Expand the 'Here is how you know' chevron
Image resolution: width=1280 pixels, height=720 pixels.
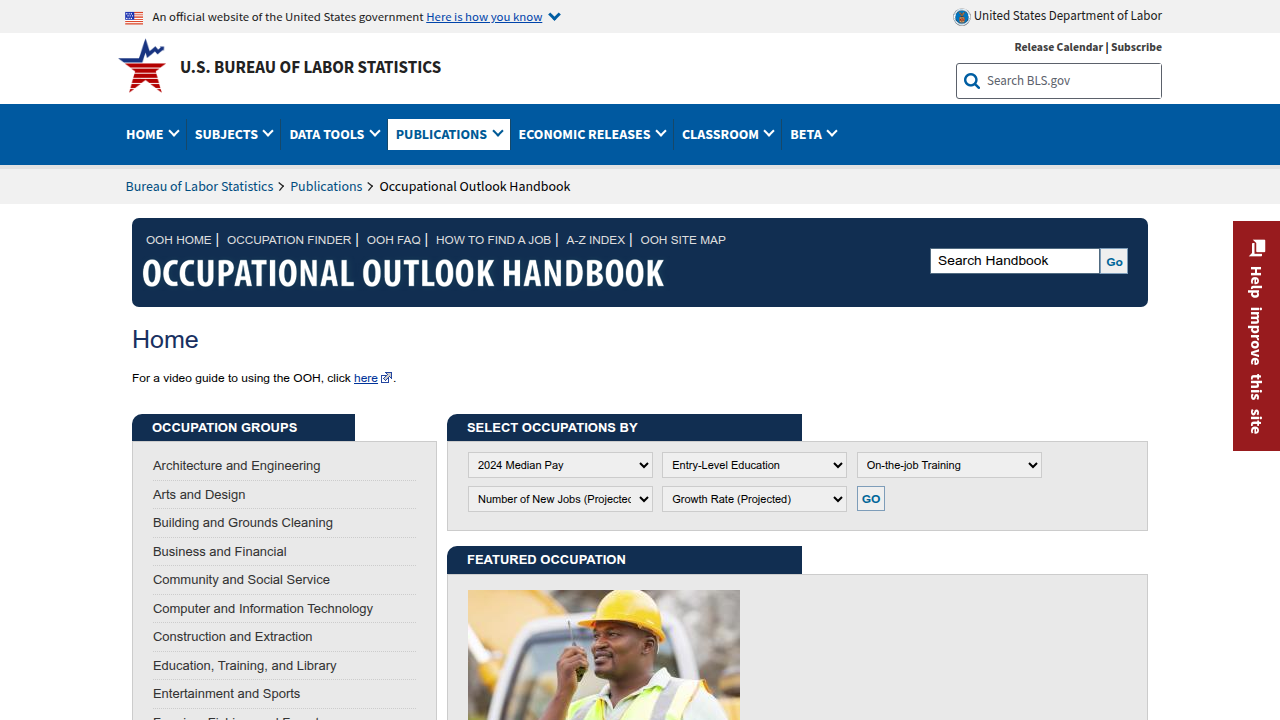tap(555, 17)
